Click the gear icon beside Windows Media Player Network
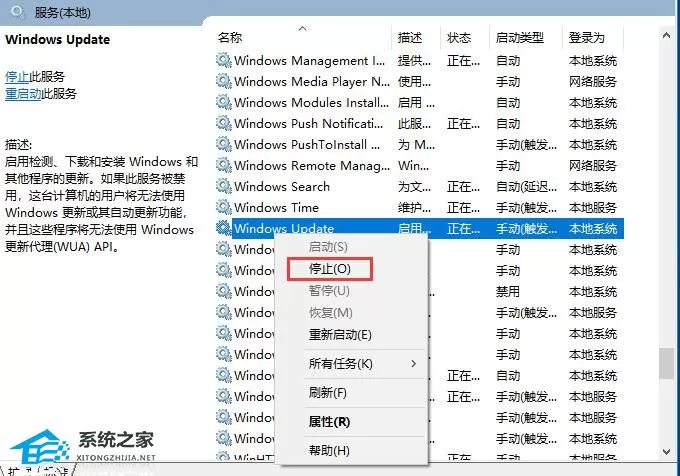 pos(224,81)
